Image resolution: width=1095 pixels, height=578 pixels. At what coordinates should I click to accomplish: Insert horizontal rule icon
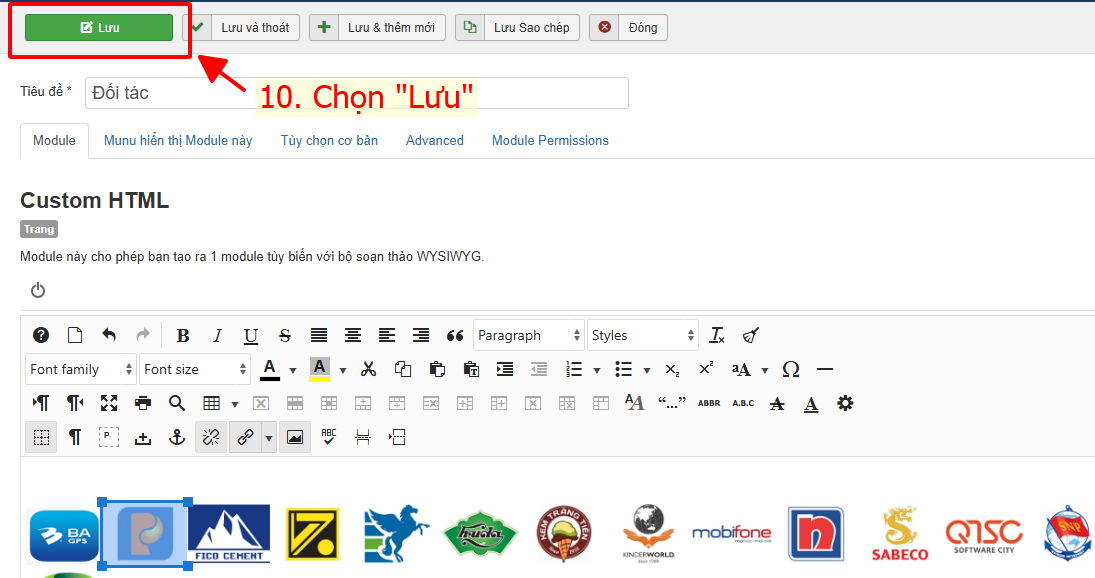tap(825, 369)
